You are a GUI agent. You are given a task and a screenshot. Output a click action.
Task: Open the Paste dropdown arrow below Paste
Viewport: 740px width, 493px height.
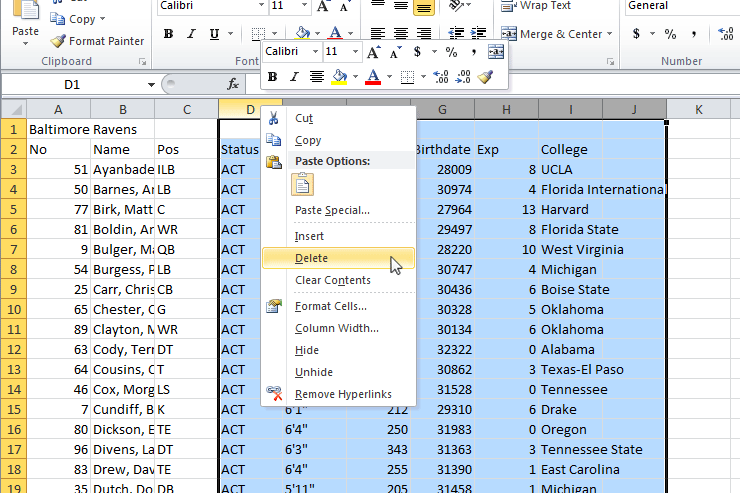tap(25, 43)
